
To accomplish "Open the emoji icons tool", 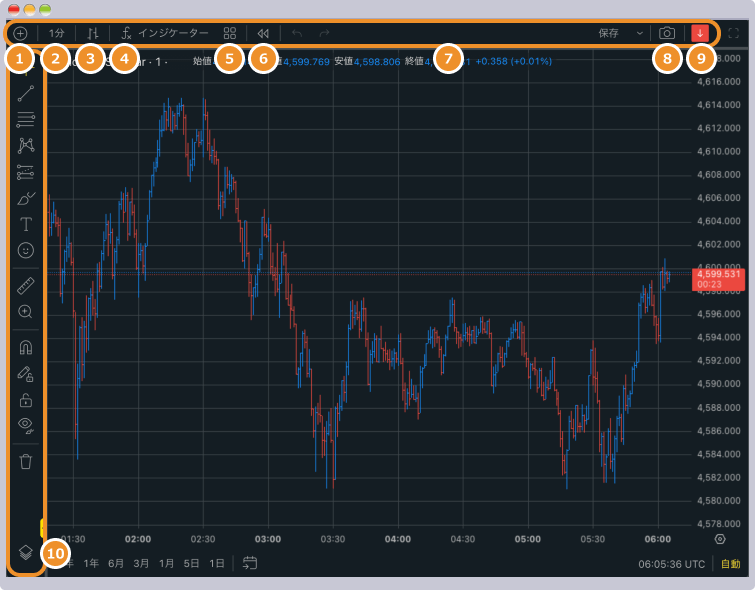I will (26, 250).
